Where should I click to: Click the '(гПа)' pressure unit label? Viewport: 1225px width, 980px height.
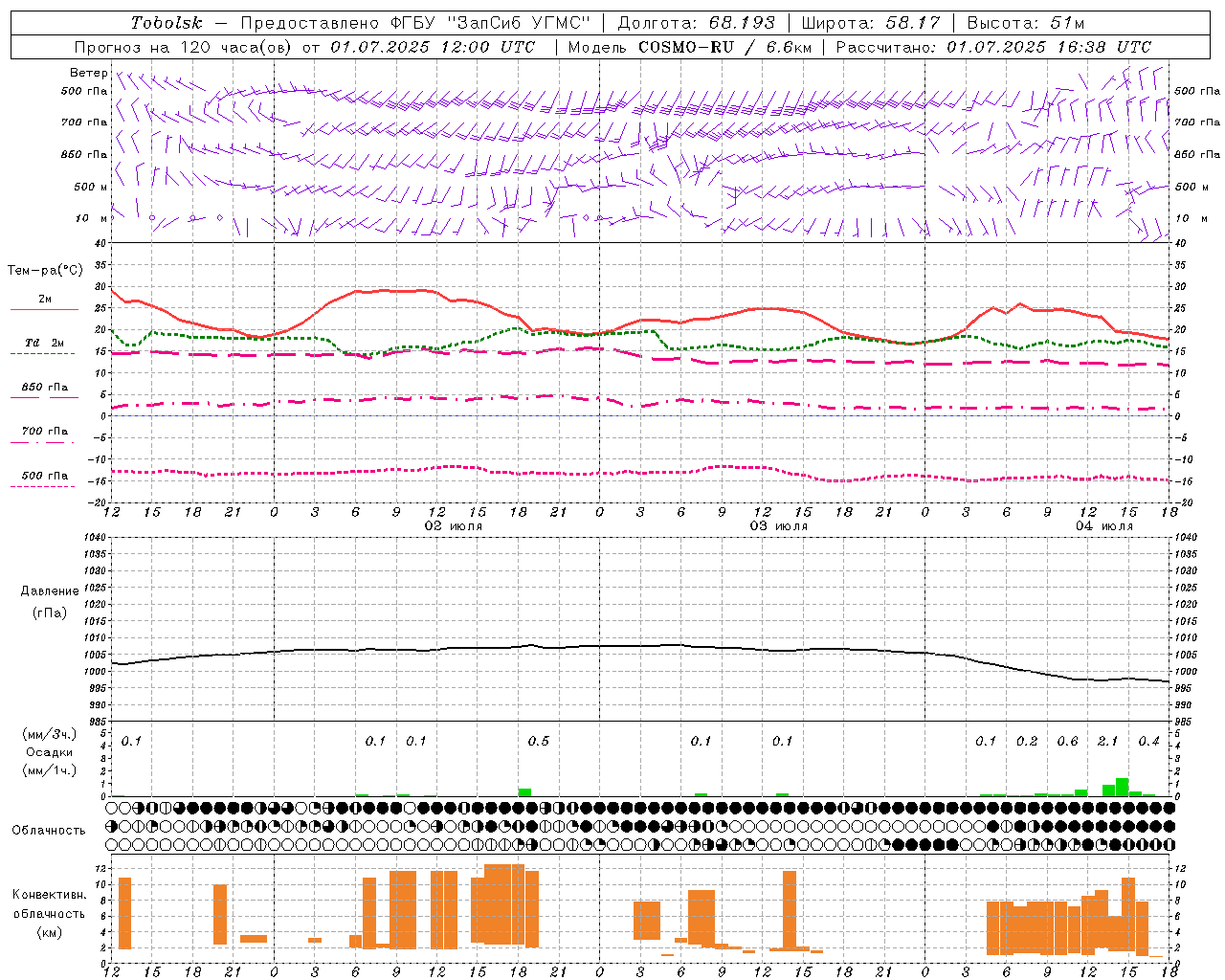(x=49, y=612)
